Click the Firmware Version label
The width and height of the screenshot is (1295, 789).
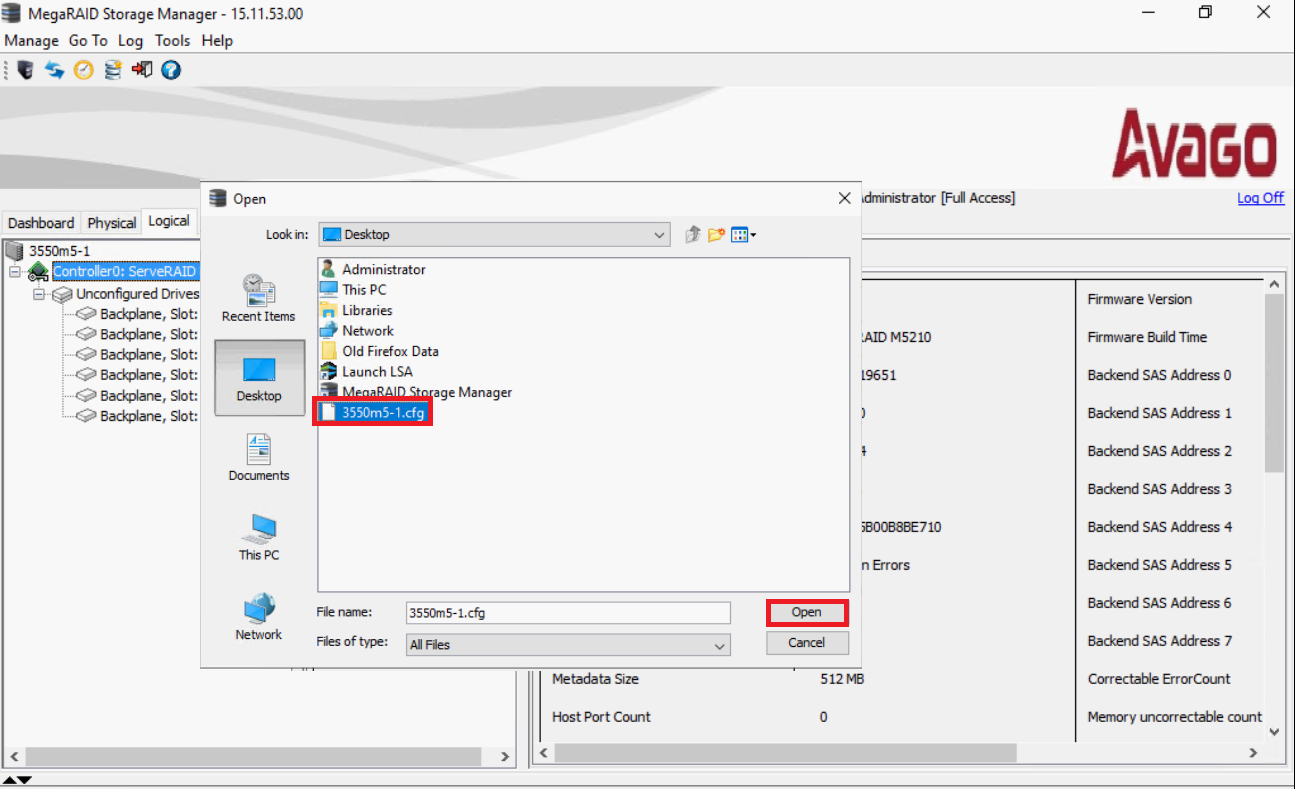point(1140,299)
